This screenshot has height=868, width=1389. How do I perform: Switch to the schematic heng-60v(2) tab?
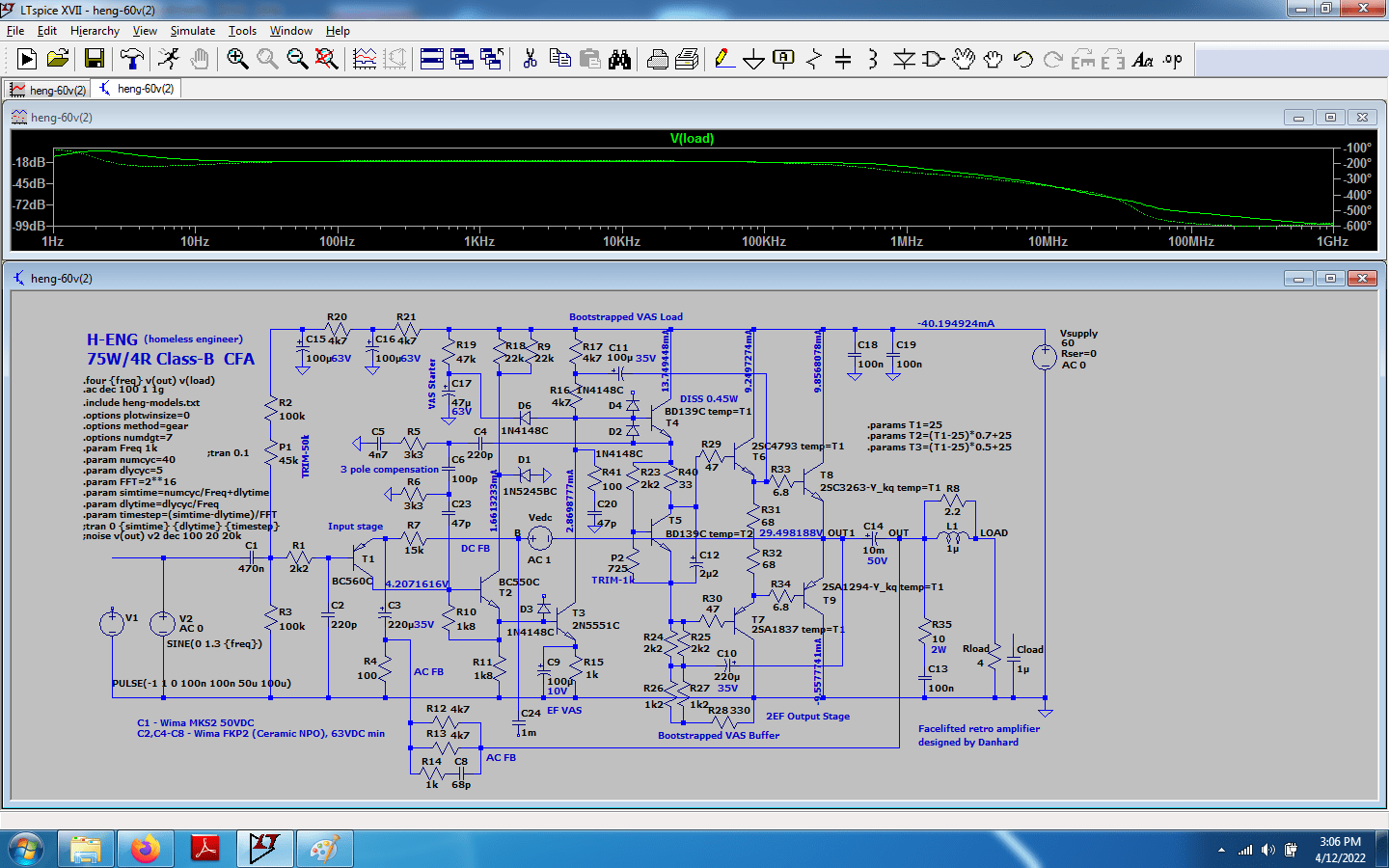(x=136, y=89)
